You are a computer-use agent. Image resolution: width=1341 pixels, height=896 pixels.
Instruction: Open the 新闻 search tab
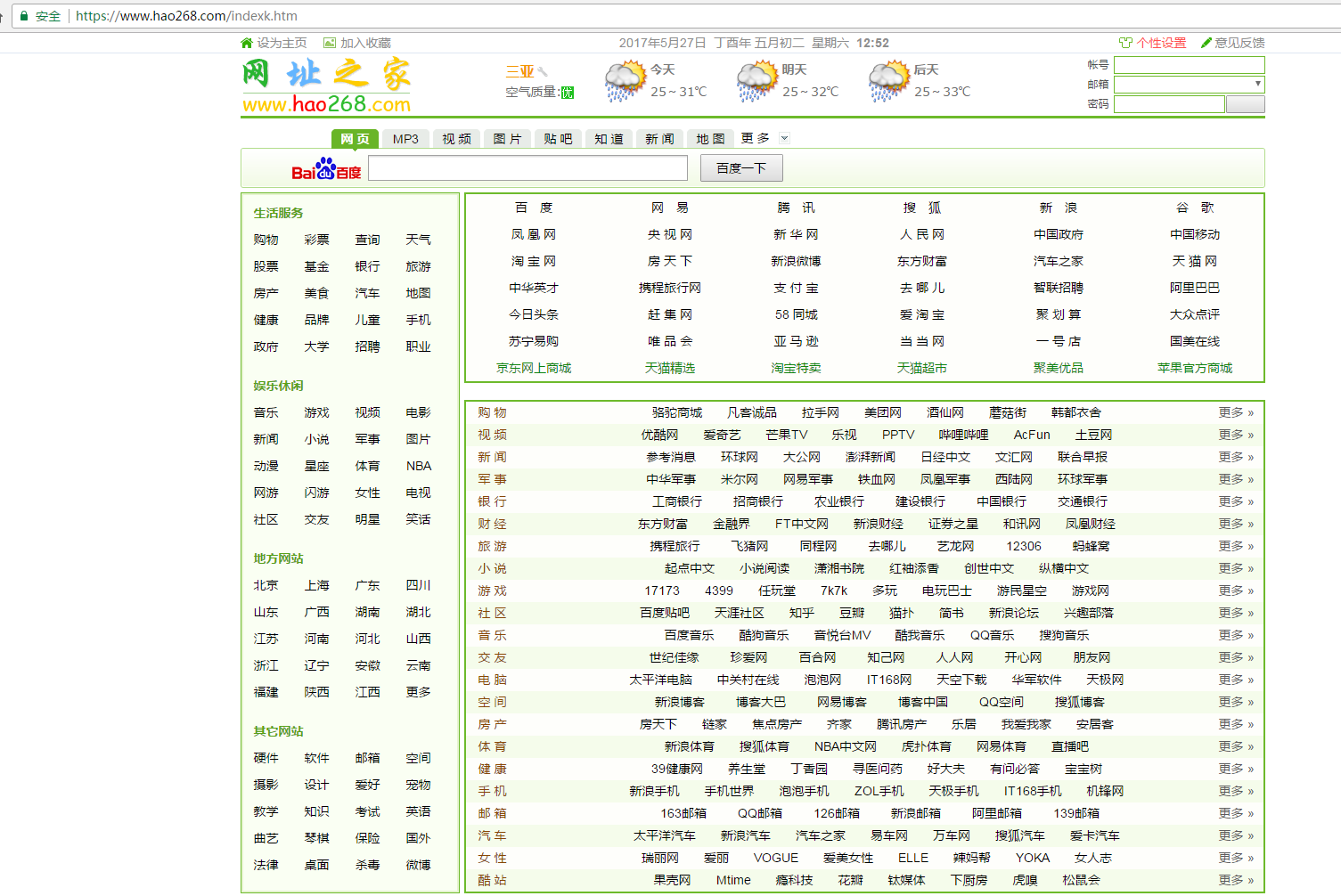point(659,139)
